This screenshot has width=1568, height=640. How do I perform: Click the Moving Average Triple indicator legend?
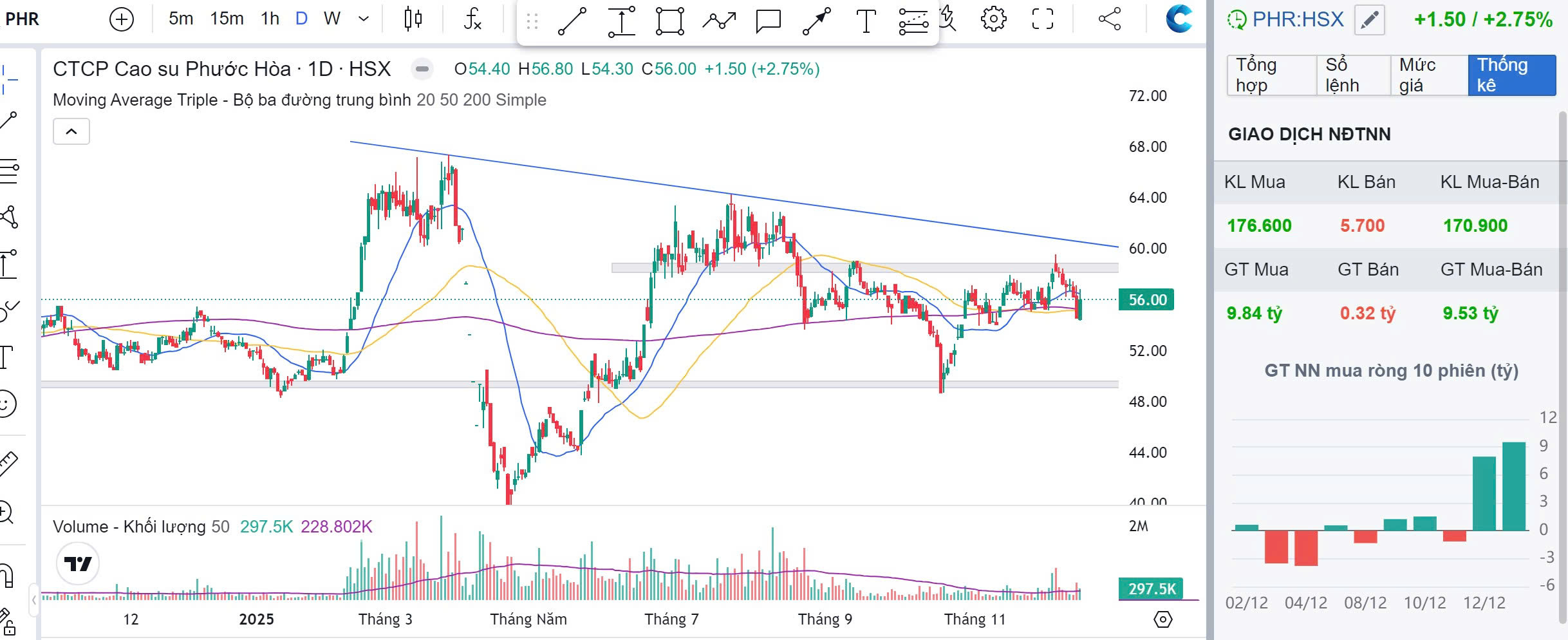(299, 100)
